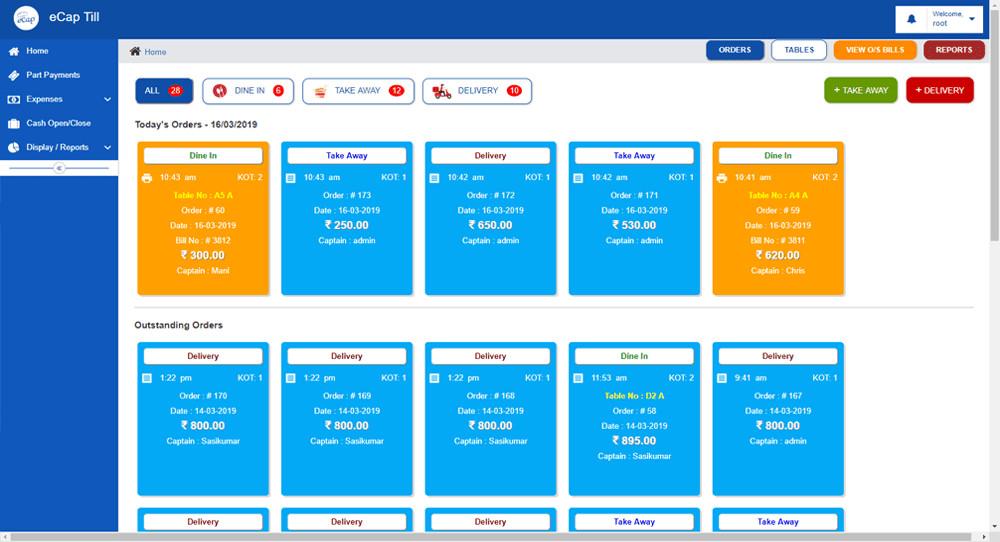Click the horizontal scrollbar at bottom
1000x542 pixels.
[x=491, y=537]
